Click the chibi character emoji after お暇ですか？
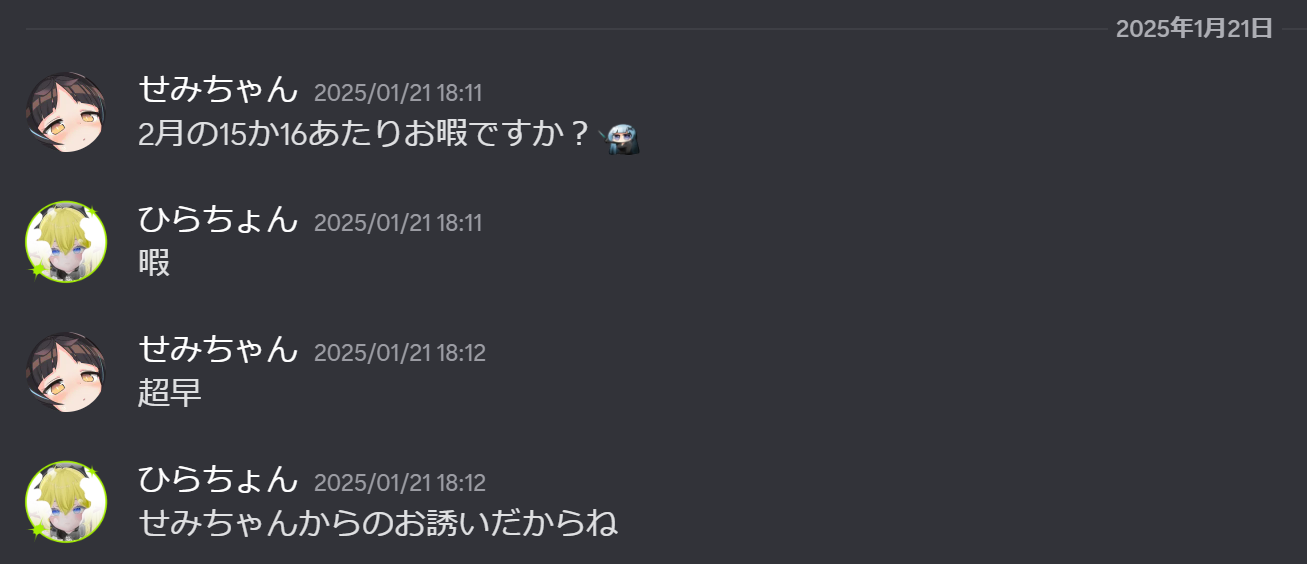 [619, 137]
